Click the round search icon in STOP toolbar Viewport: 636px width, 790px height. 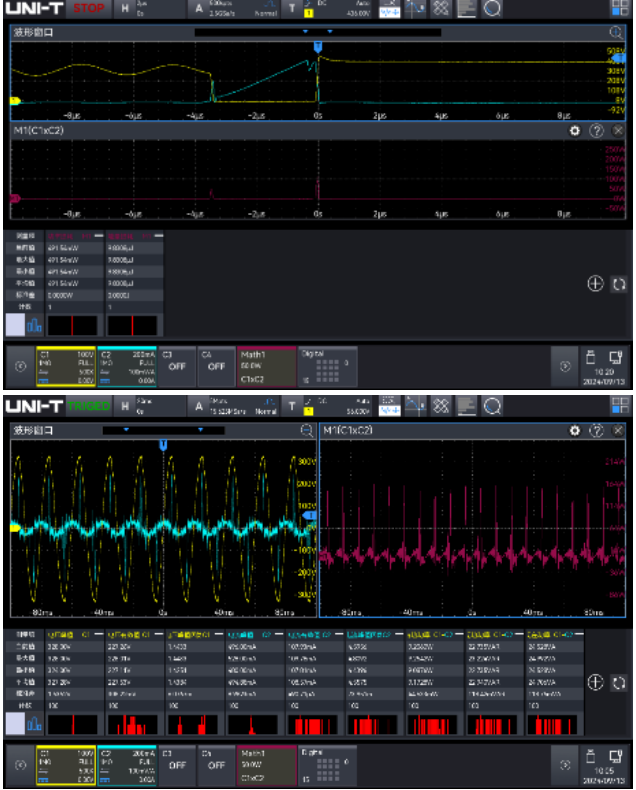(492, 10)
